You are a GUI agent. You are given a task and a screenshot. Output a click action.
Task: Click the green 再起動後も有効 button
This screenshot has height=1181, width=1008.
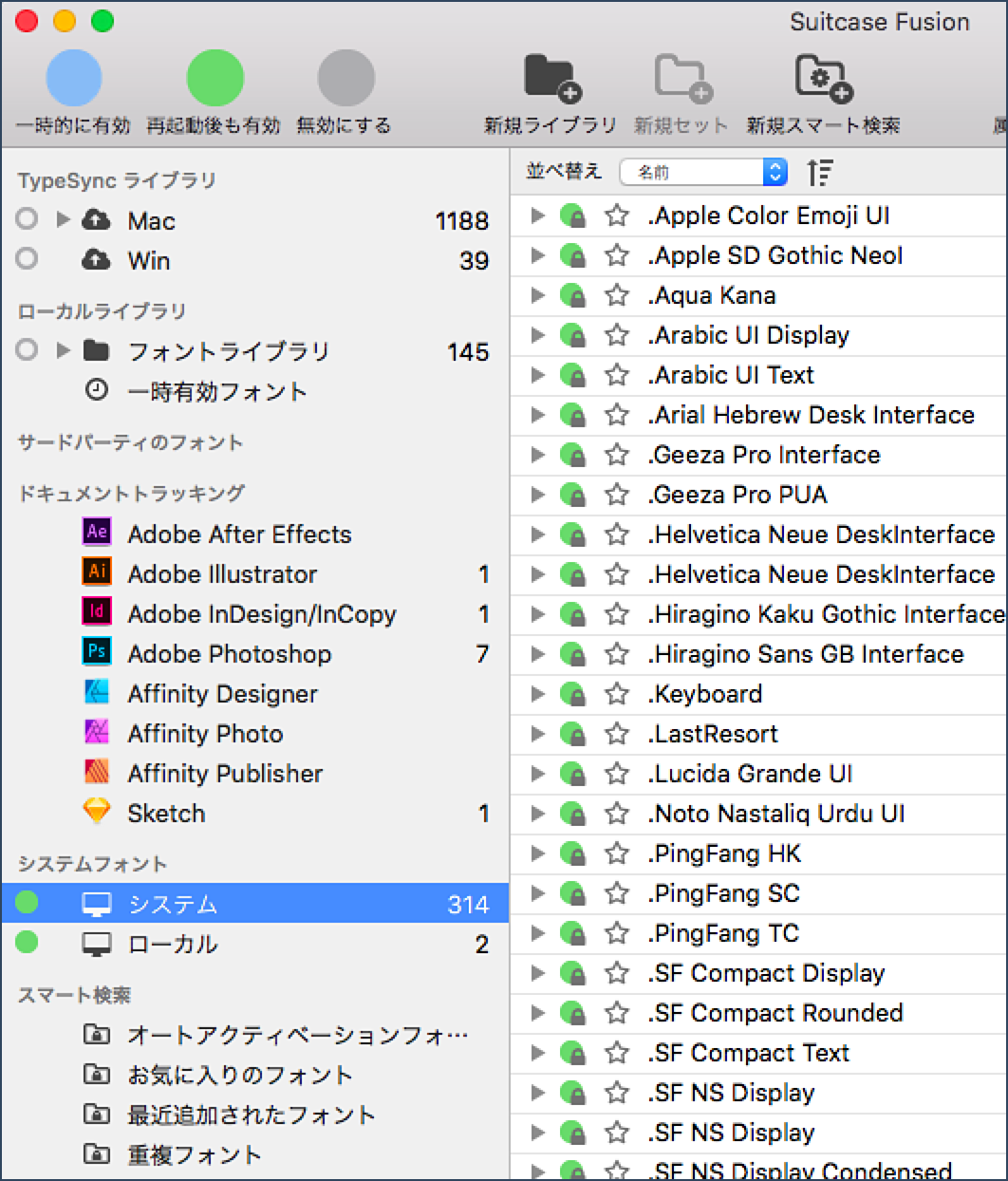(215, 78)
